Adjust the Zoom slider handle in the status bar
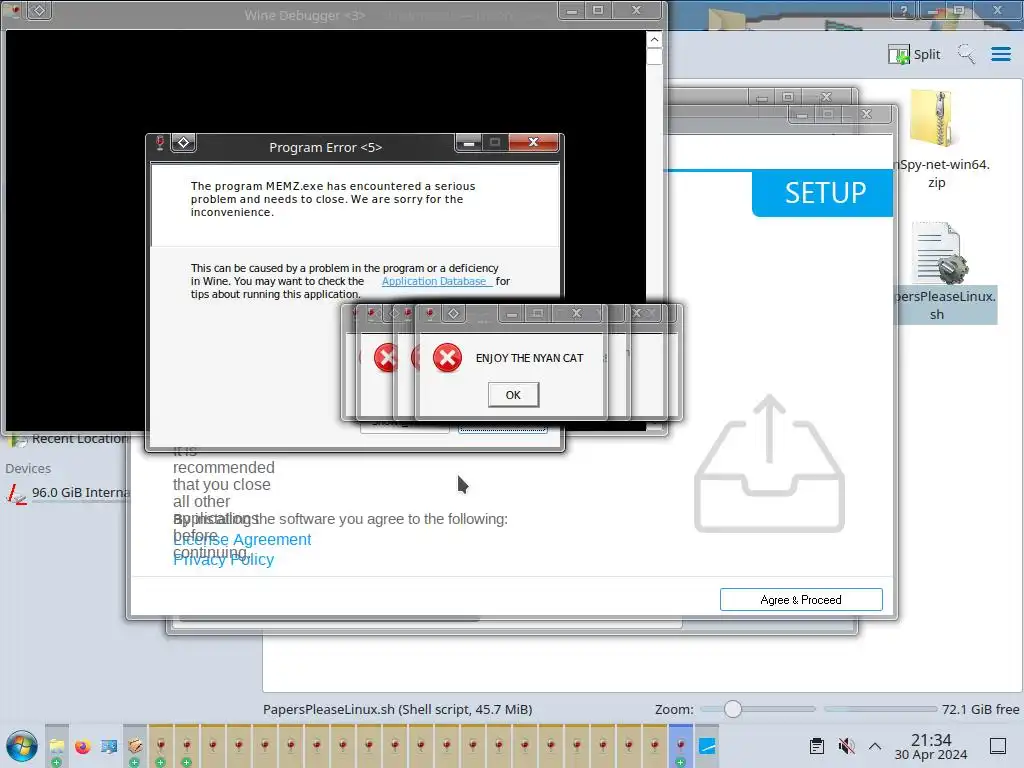 [x=733, y=709]
